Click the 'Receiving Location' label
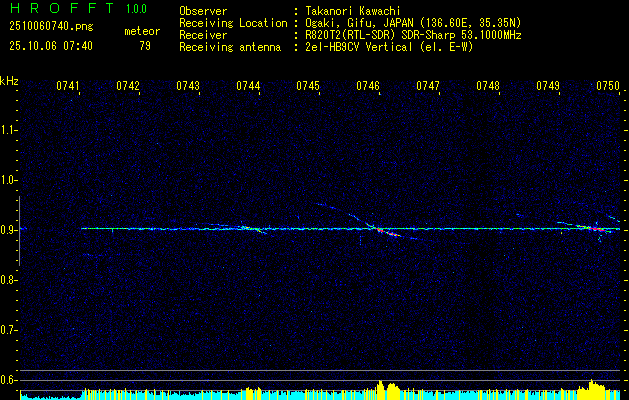 (233, 23)
